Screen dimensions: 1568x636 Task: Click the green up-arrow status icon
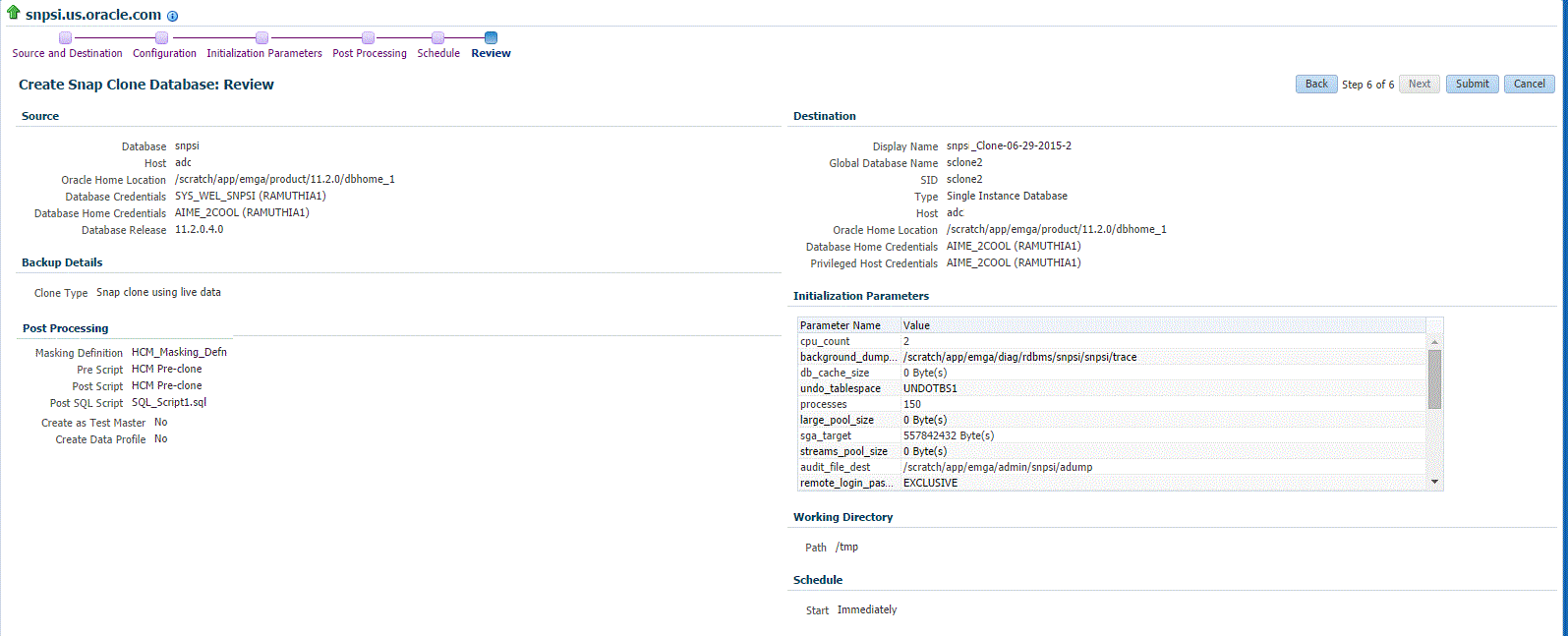(x=13, y=13)
